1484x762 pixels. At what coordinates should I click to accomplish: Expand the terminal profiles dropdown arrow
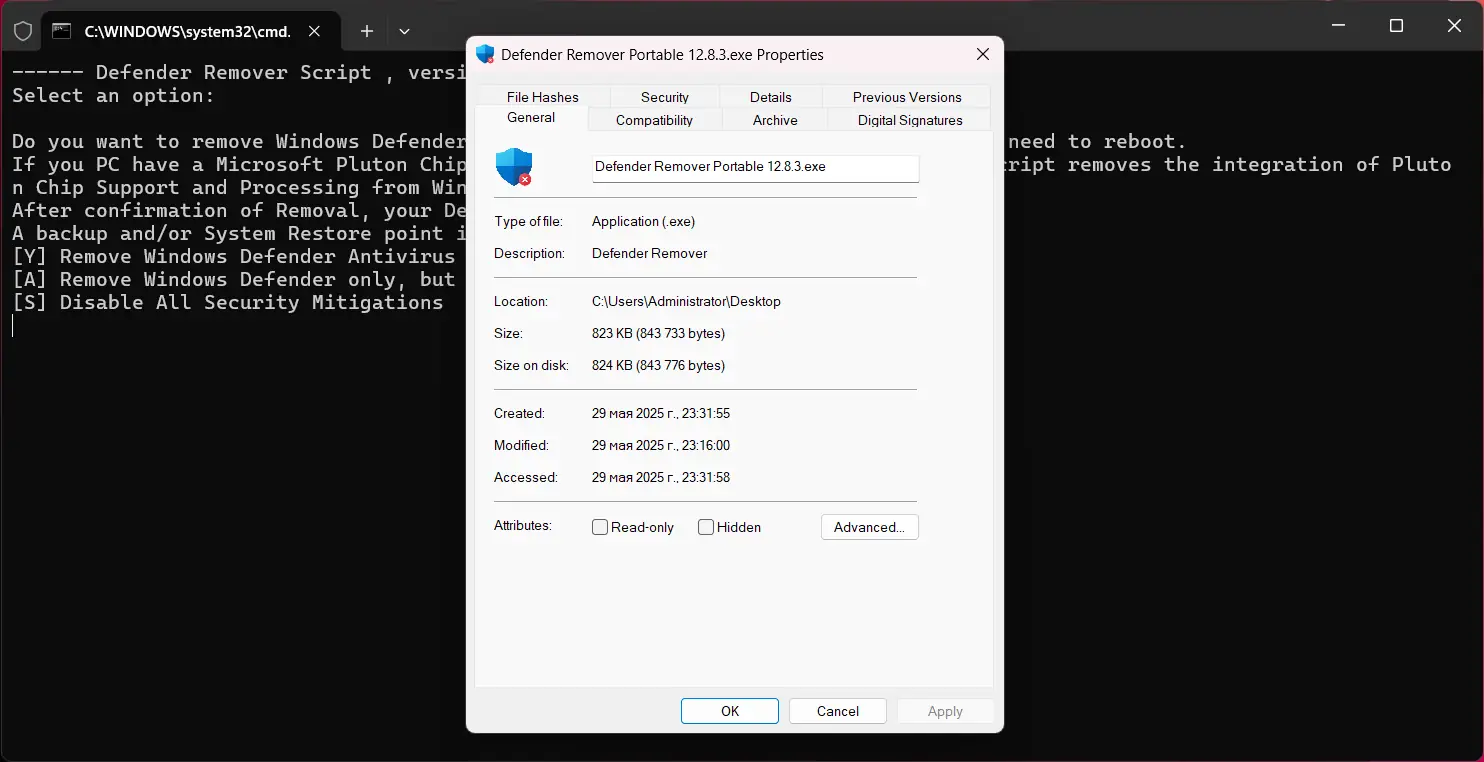click(x=404, y=31)
